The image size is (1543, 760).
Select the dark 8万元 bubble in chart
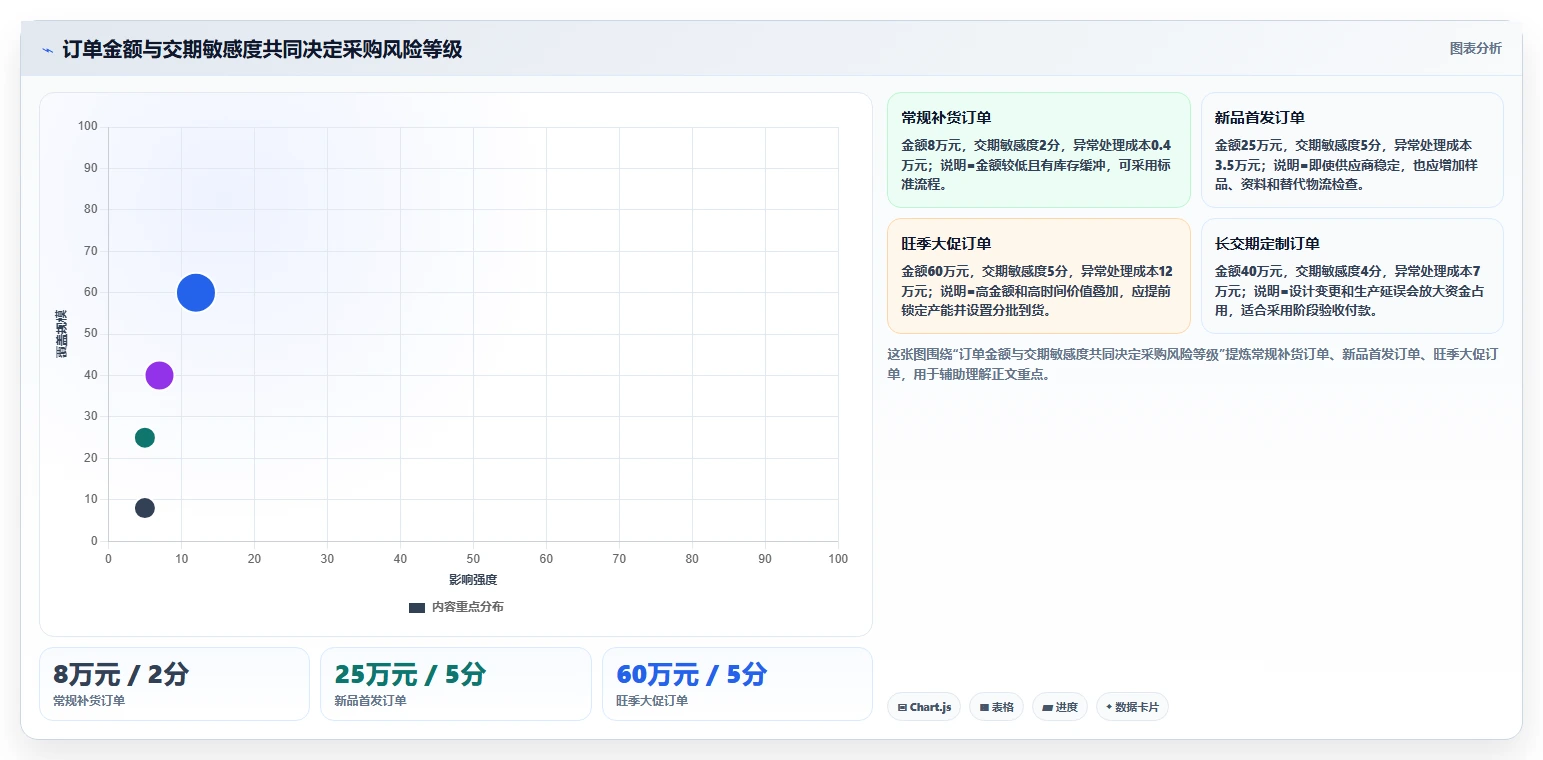tap(145, 508)
